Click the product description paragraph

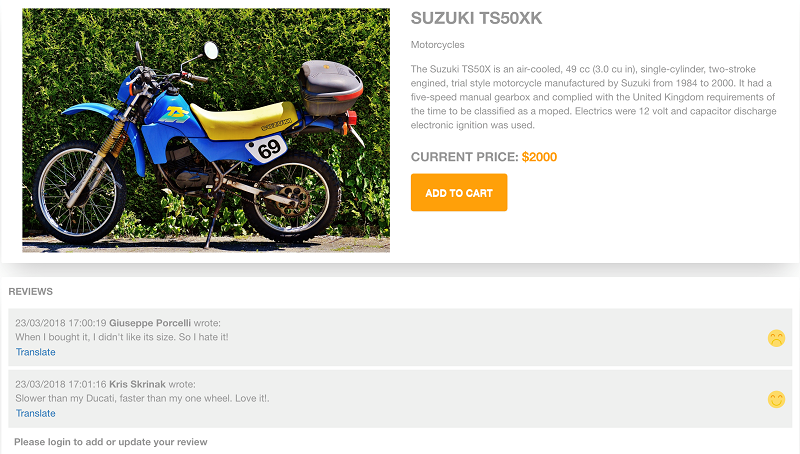593,97
